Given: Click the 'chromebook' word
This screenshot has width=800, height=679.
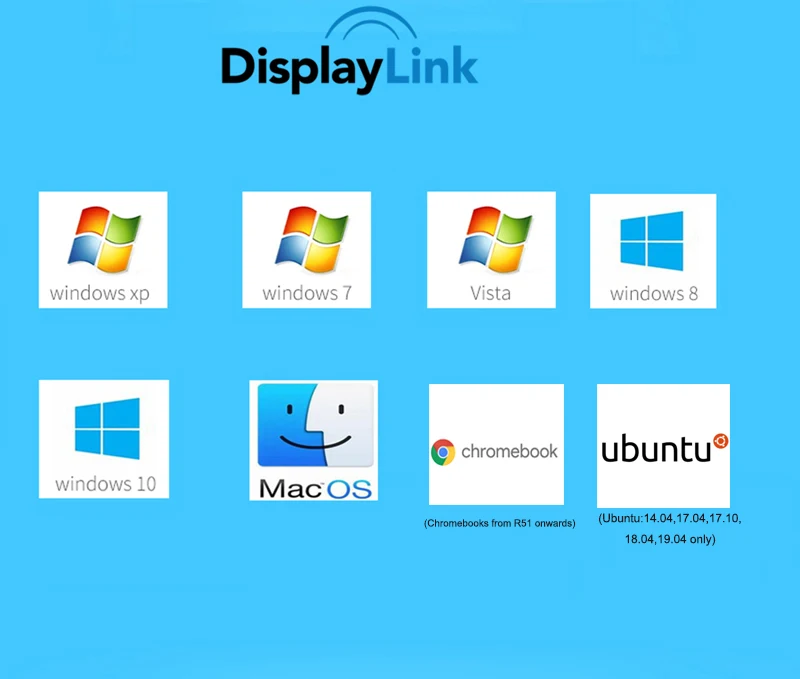Looking at the screenshot, I should [509, 451].
